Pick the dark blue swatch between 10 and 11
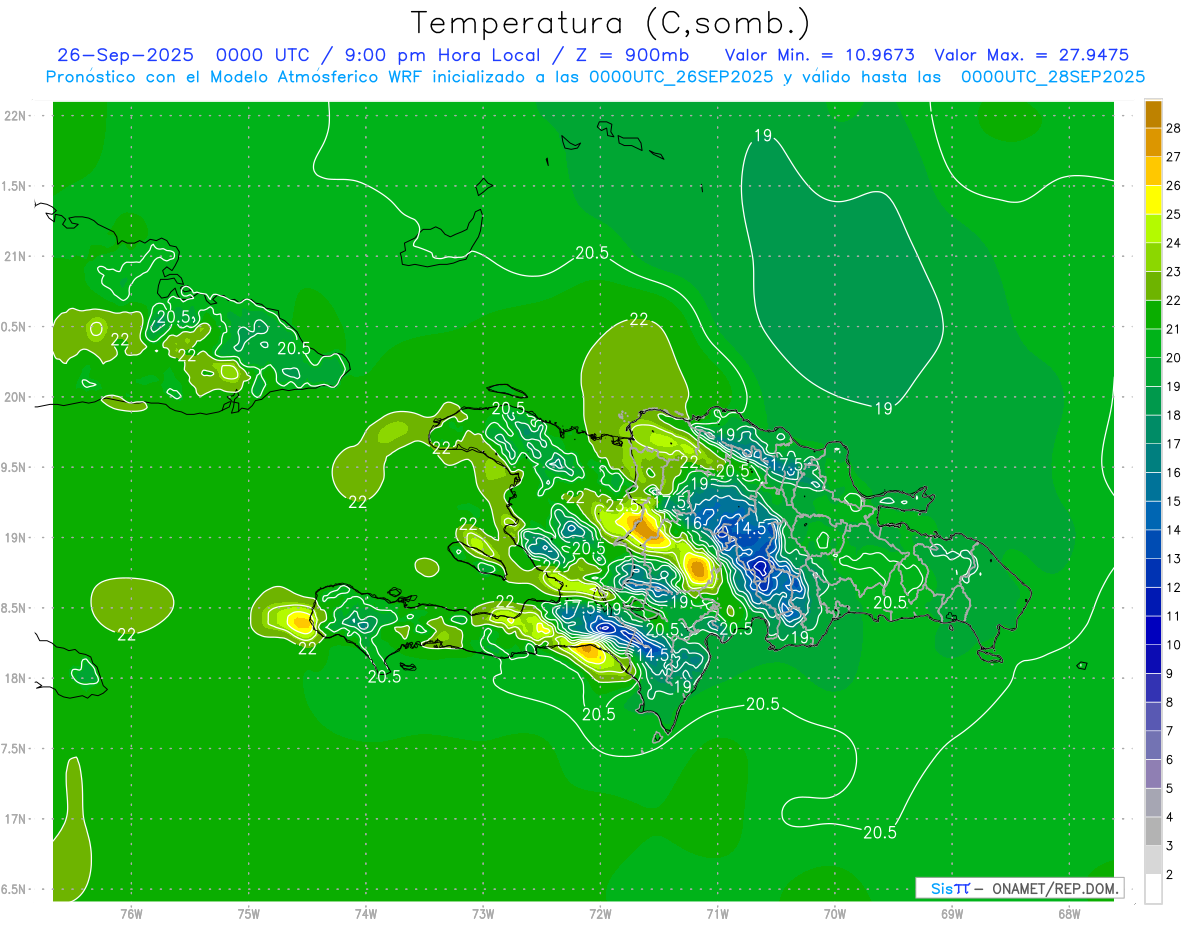This screenshot has width=1200, height=927. (1153, 630)
